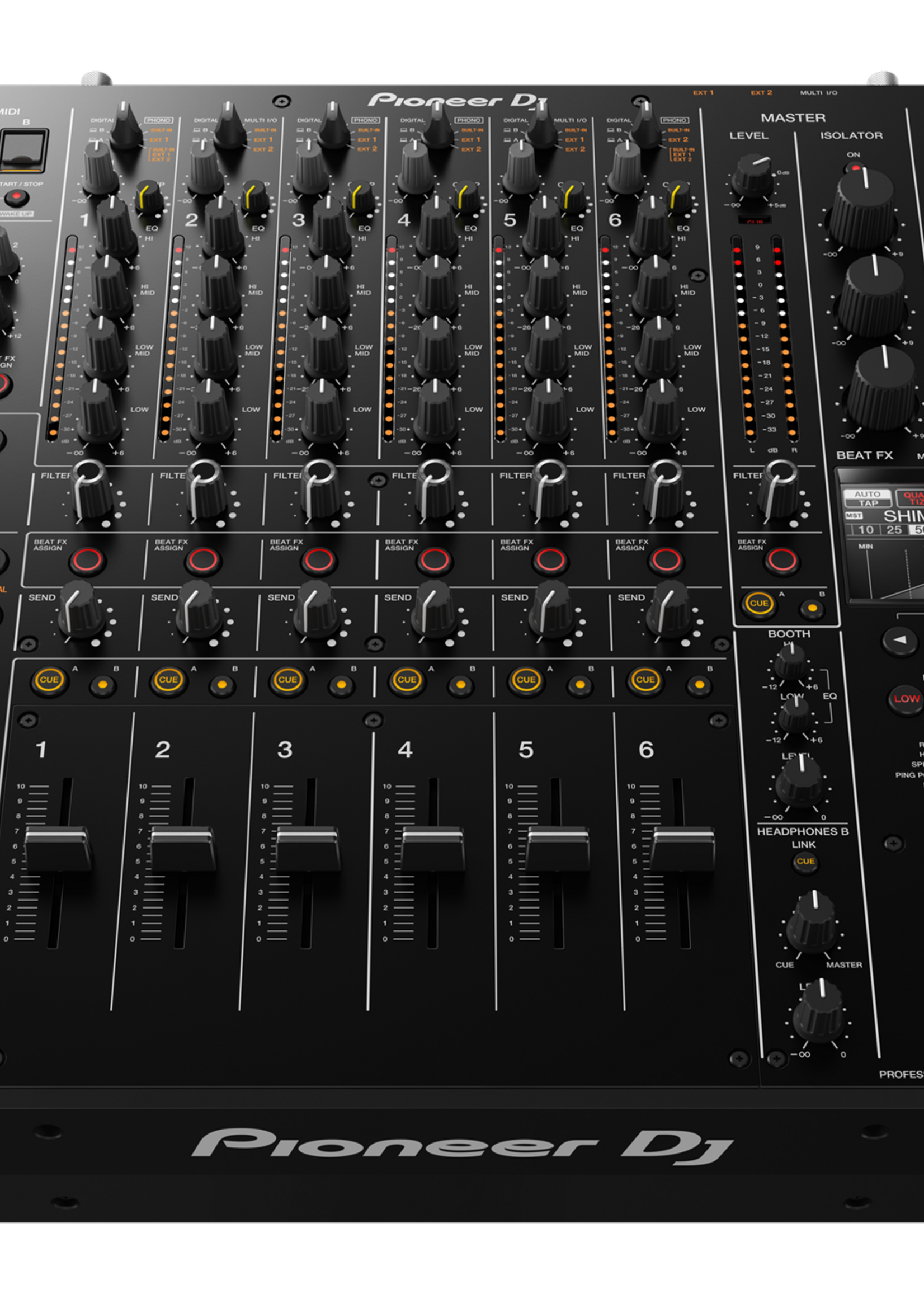This screenshot has height=1294, width=924.
Task: Click channel 5 fader cap
Action: coord(558,849)
